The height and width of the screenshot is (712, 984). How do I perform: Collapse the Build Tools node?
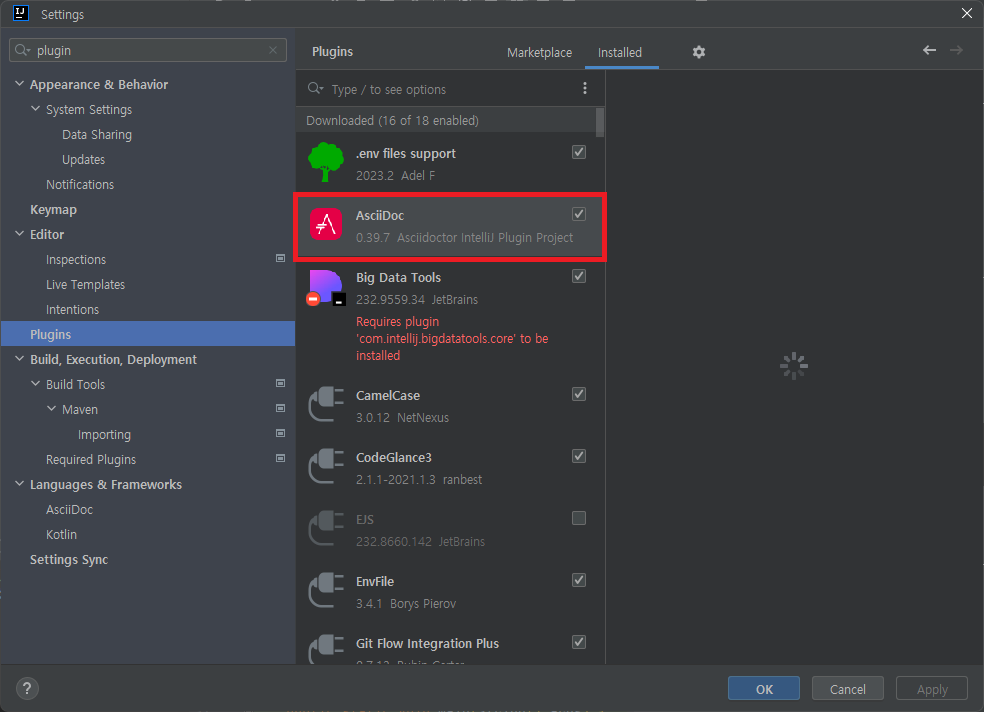point(36,383)
